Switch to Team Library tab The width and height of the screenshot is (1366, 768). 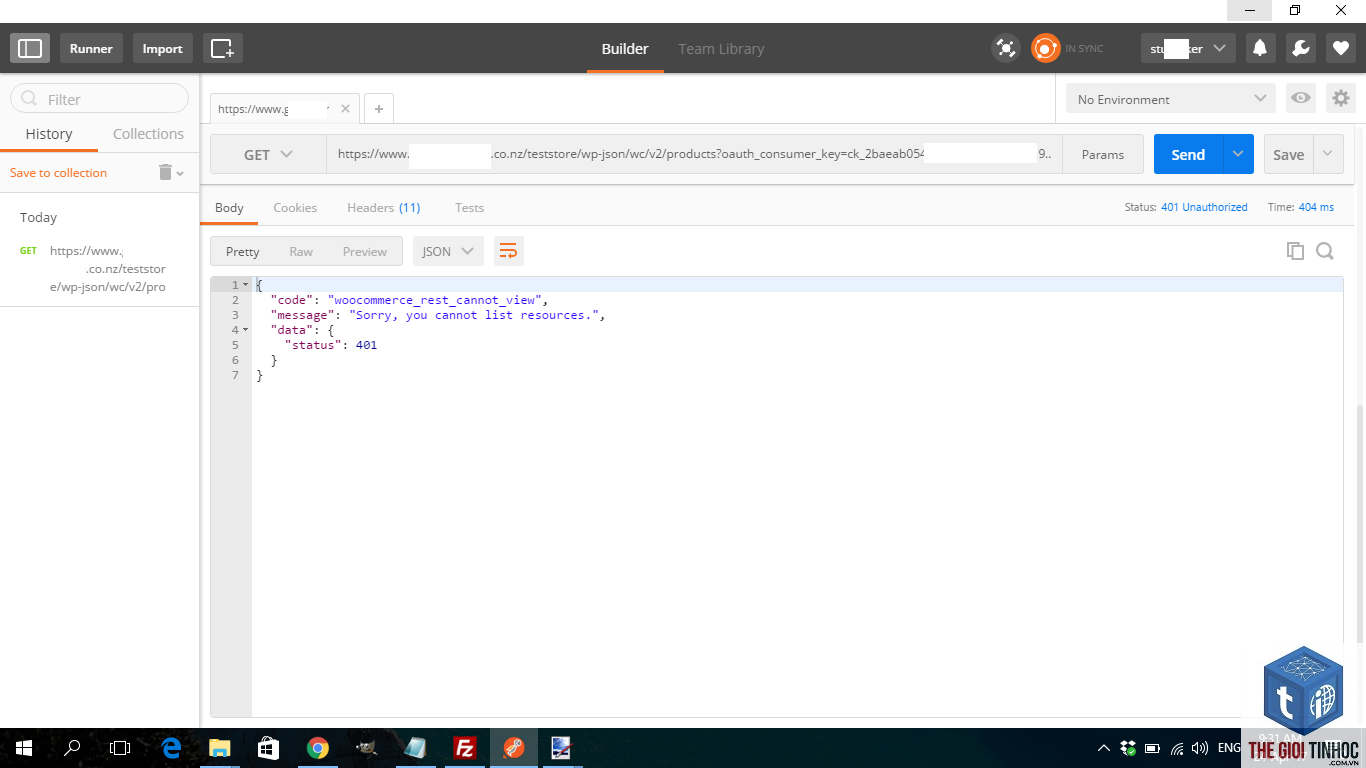tap(721, 48)
